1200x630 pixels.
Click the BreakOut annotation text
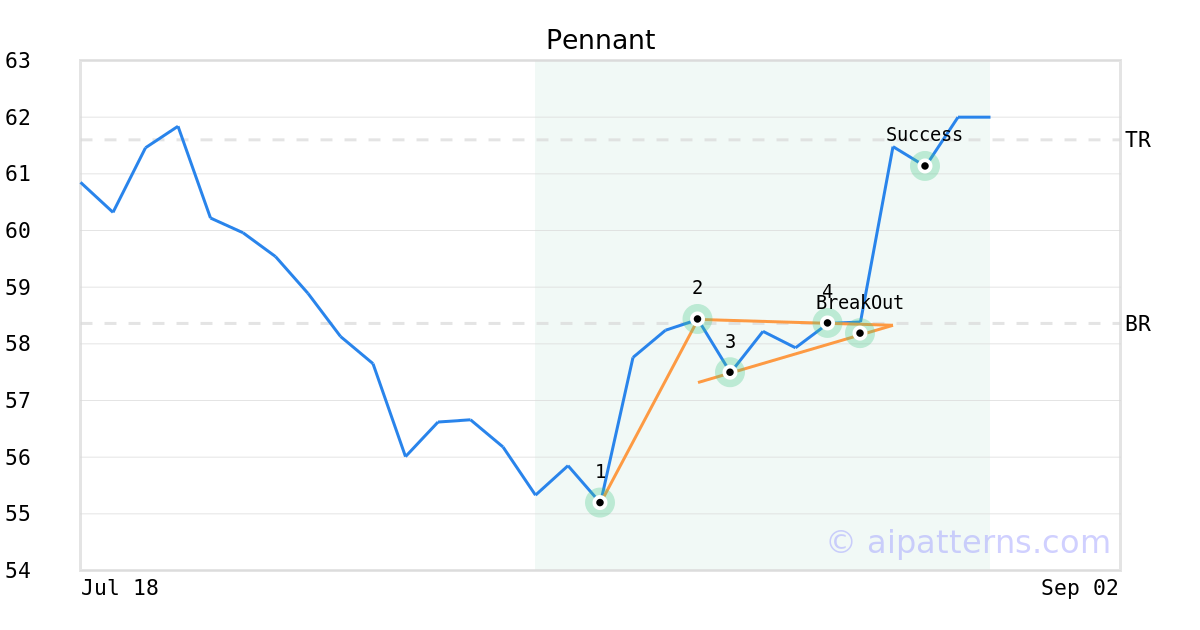860,303
